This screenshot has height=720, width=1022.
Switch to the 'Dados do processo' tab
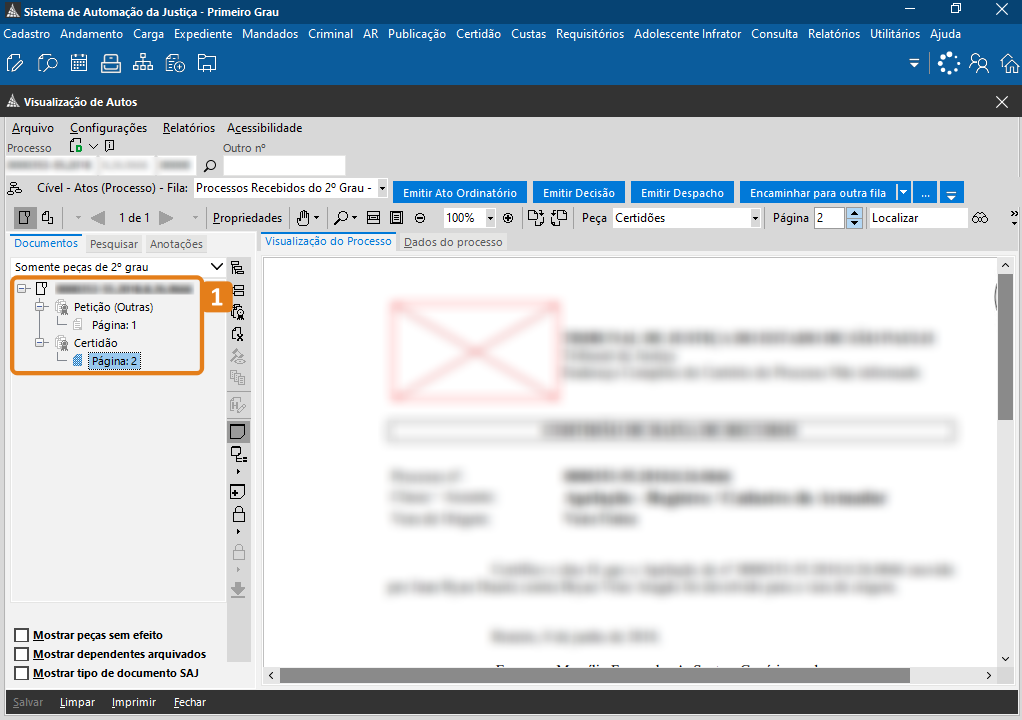point(453,242)
